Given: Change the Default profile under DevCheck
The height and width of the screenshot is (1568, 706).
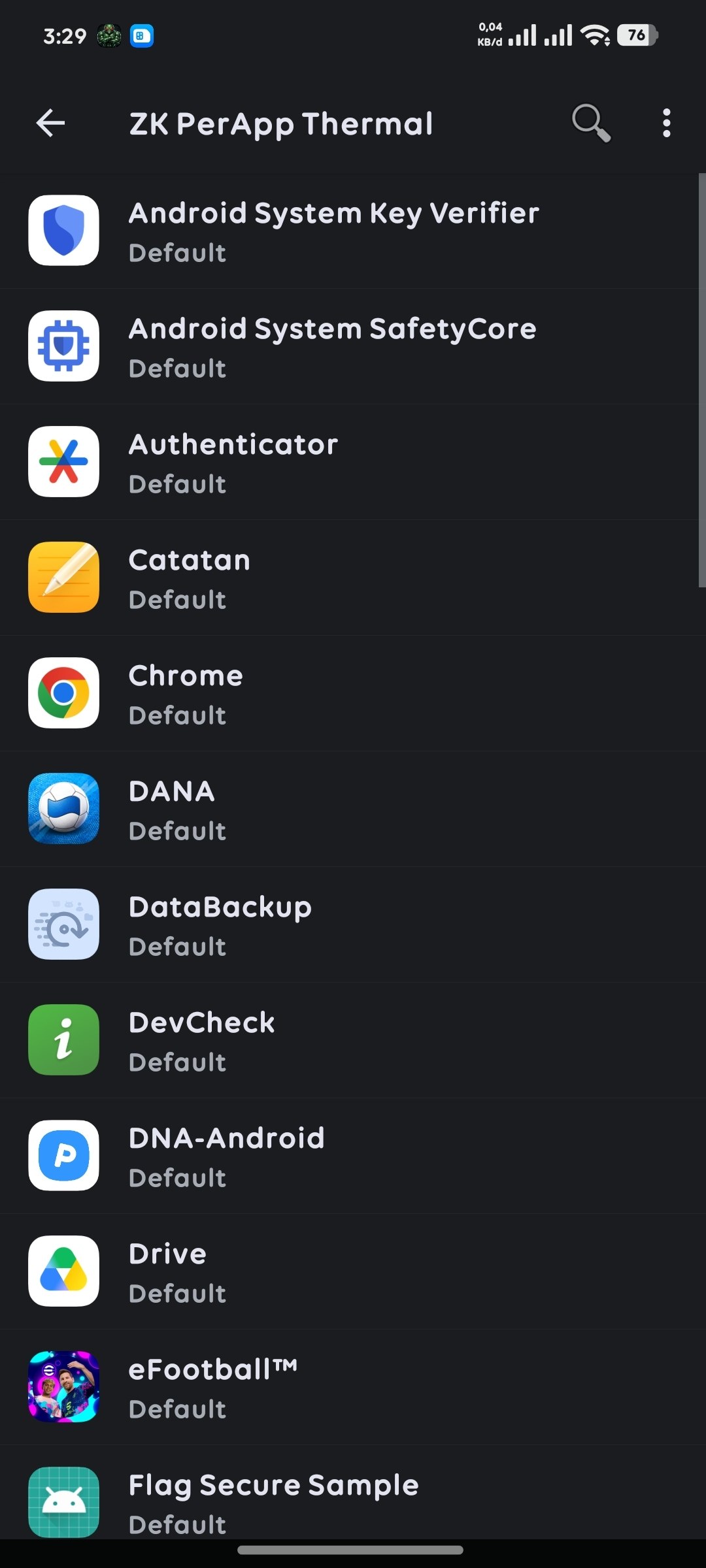Looking at the screenshot, I should pos(177,1062).
